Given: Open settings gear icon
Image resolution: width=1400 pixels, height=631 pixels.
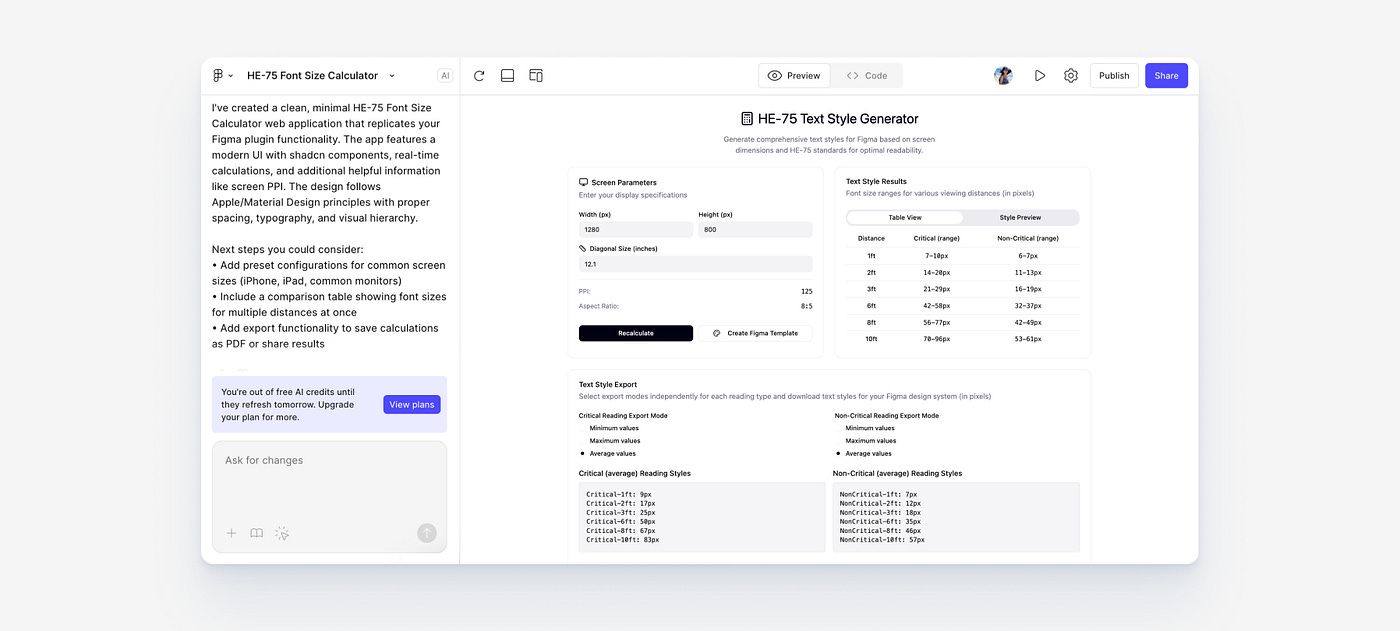Looking at the screenshot, I should tap(1071, 76).
